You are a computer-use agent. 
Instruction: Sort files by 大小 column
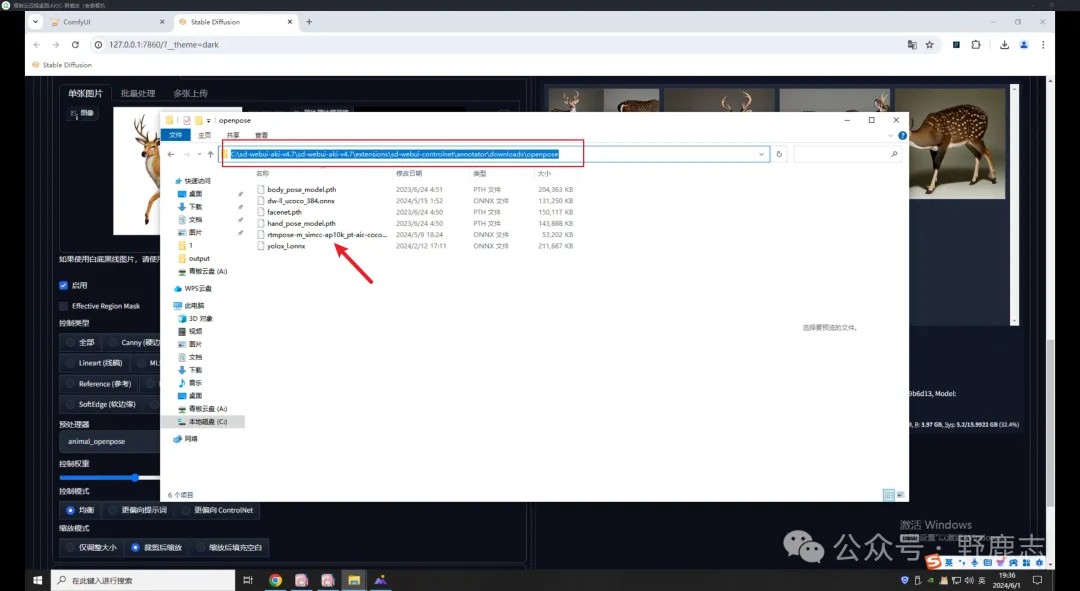coord(544,174)
